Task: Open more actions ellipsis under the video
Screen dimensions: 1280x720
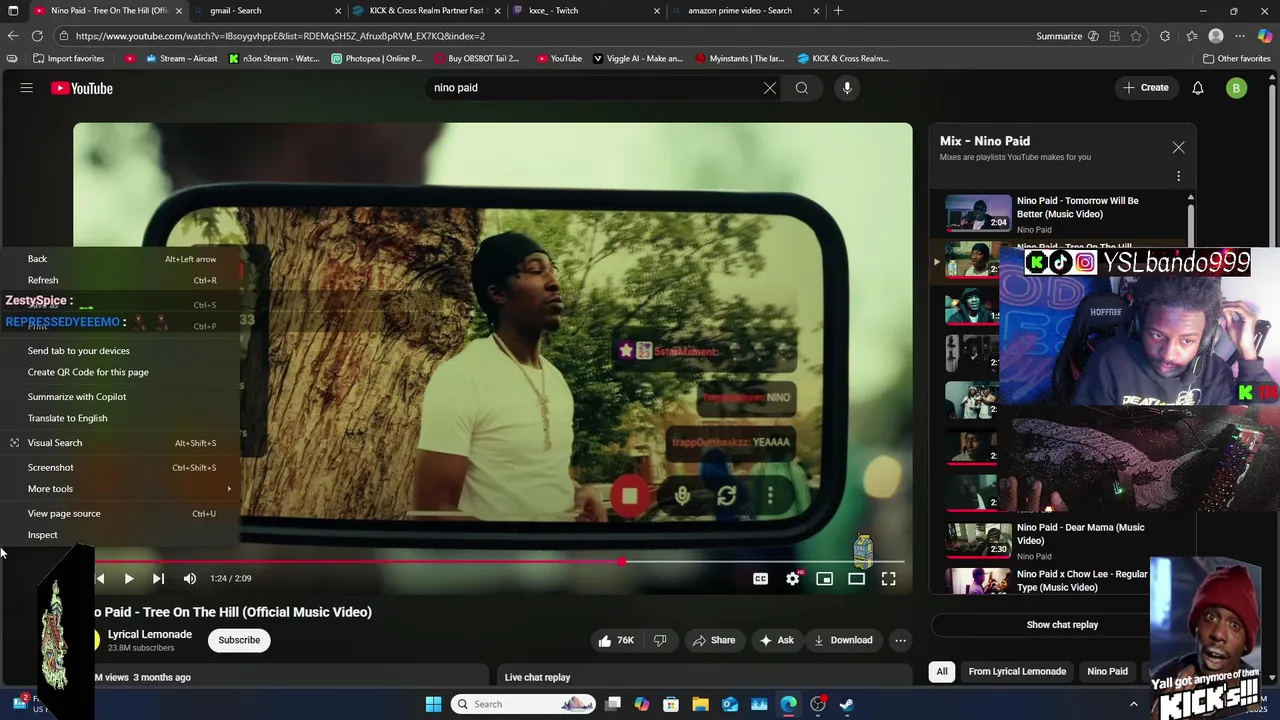Action: tap(900, 640)
